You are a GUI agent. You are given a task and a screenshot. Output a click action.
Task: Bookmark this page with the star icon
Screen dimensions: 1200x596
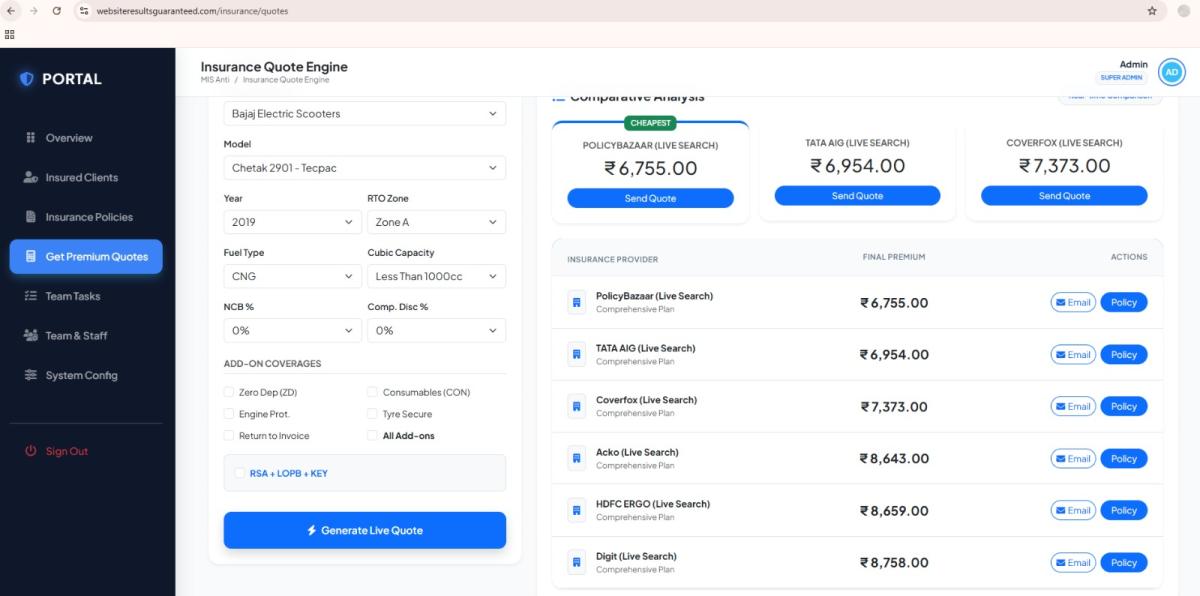pyautogui.click(x=1152, y=11)
